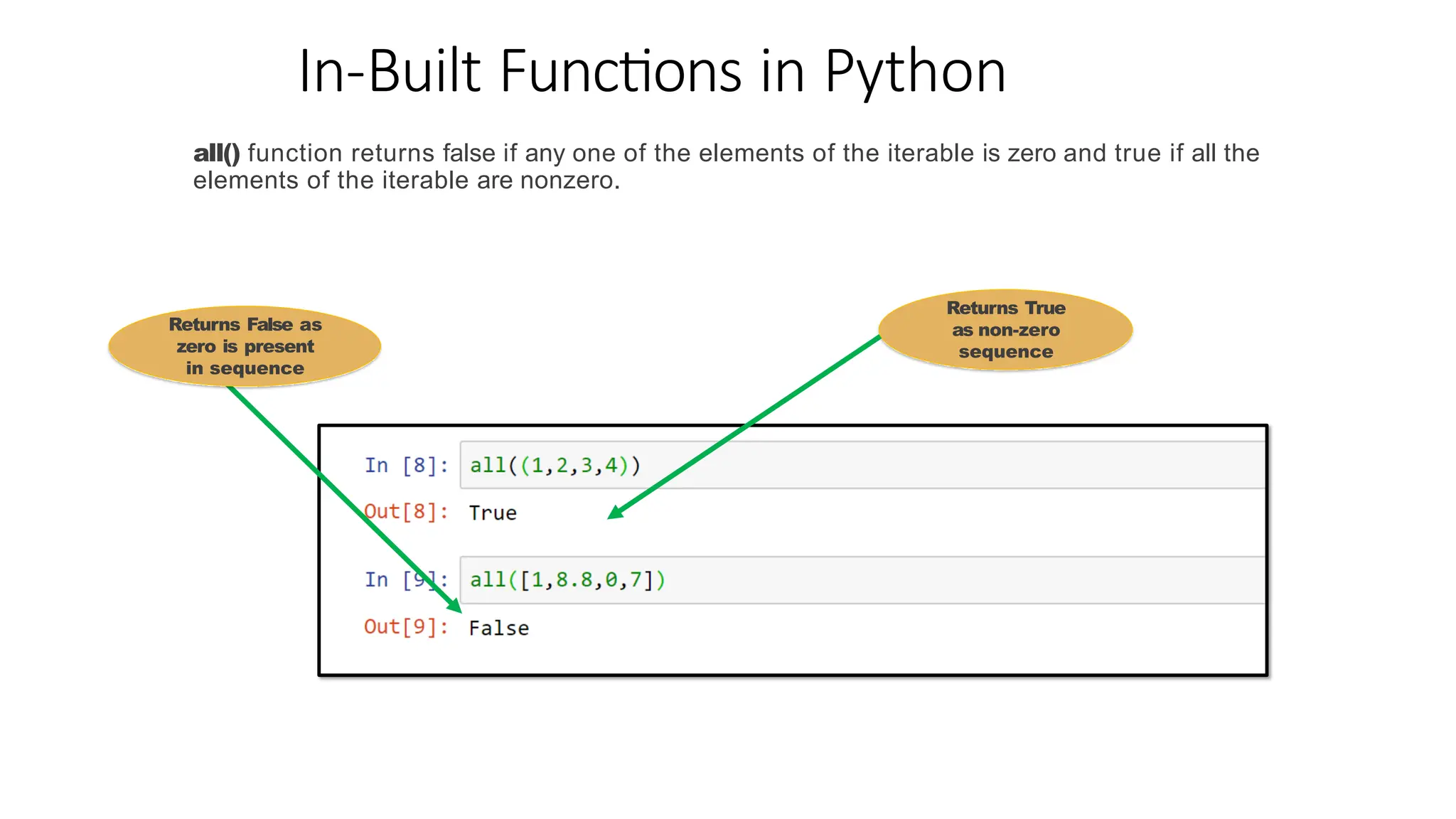Click the word 'non-zero' in the right callout
Image resolution: width=1456 pixels, height=819 pixels.
[x=1018, y=330]
